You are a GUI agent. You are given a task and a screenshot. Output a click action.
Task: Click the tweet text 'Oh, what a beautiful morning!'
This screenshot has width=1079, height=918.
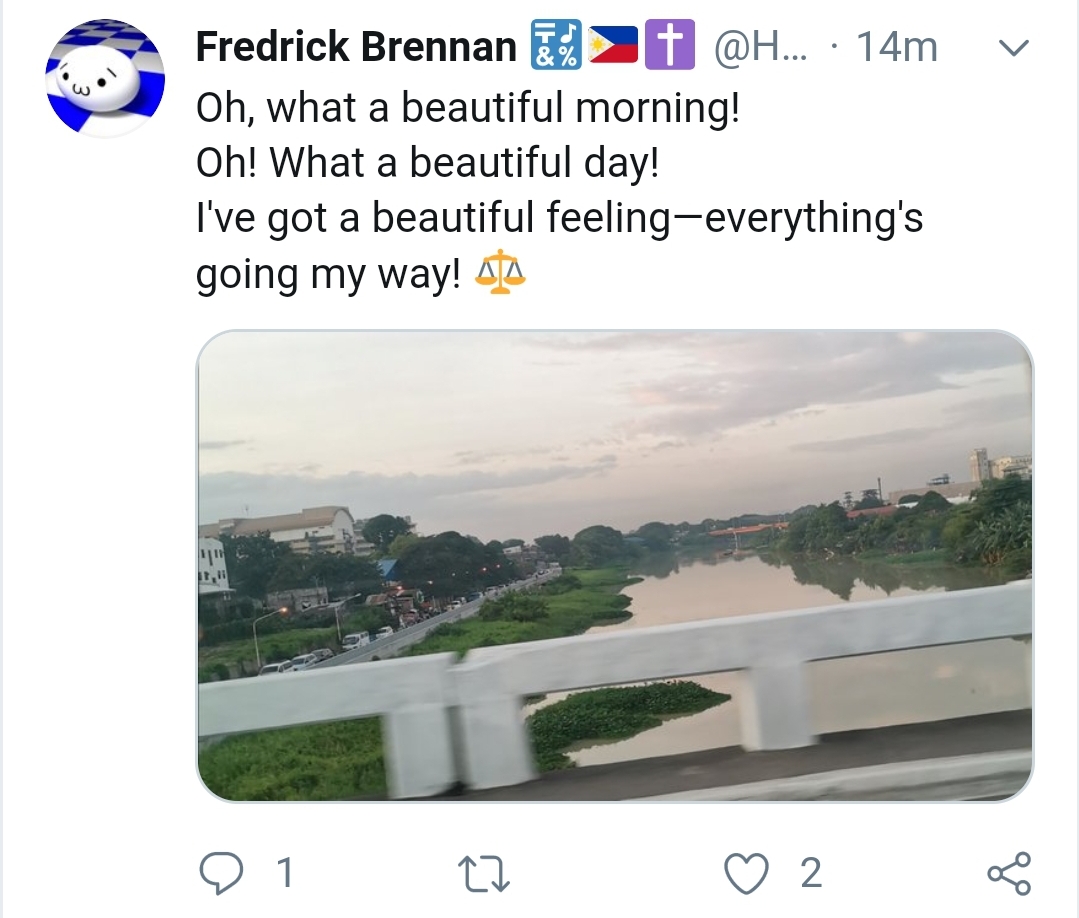point(468,108)
